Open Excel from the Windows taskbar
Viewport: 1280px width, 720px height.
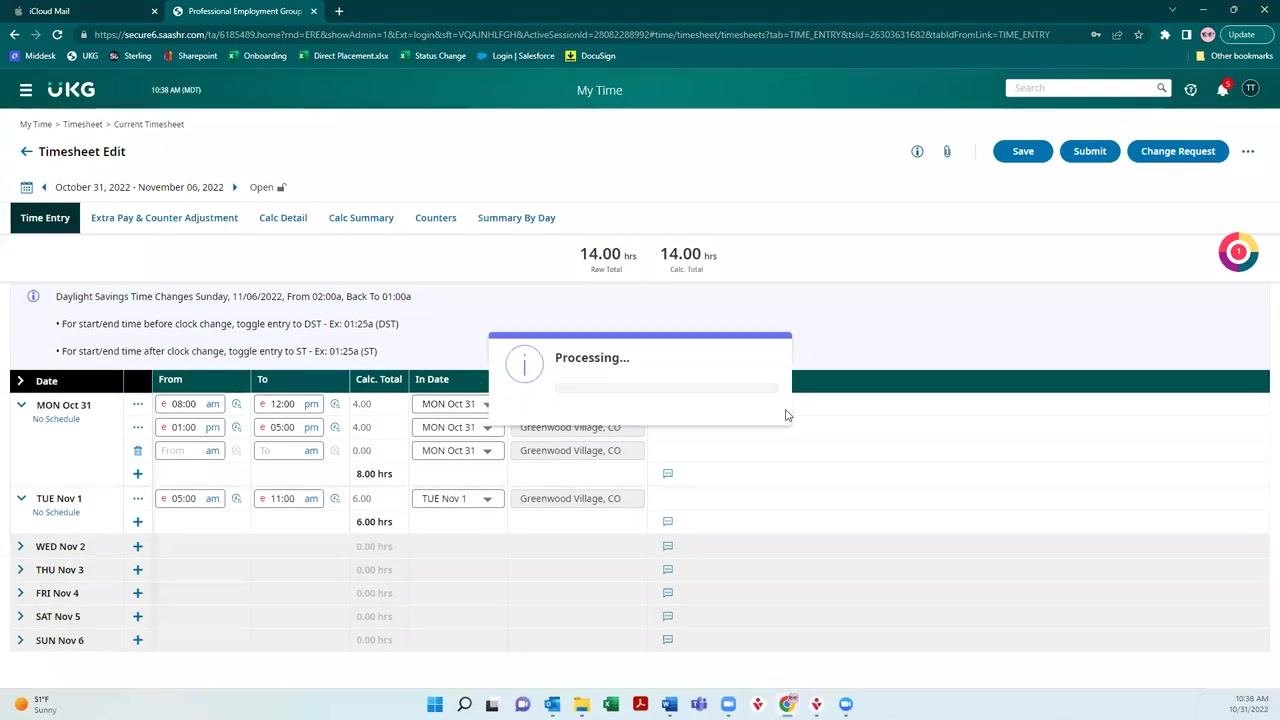tap(611, 704)
